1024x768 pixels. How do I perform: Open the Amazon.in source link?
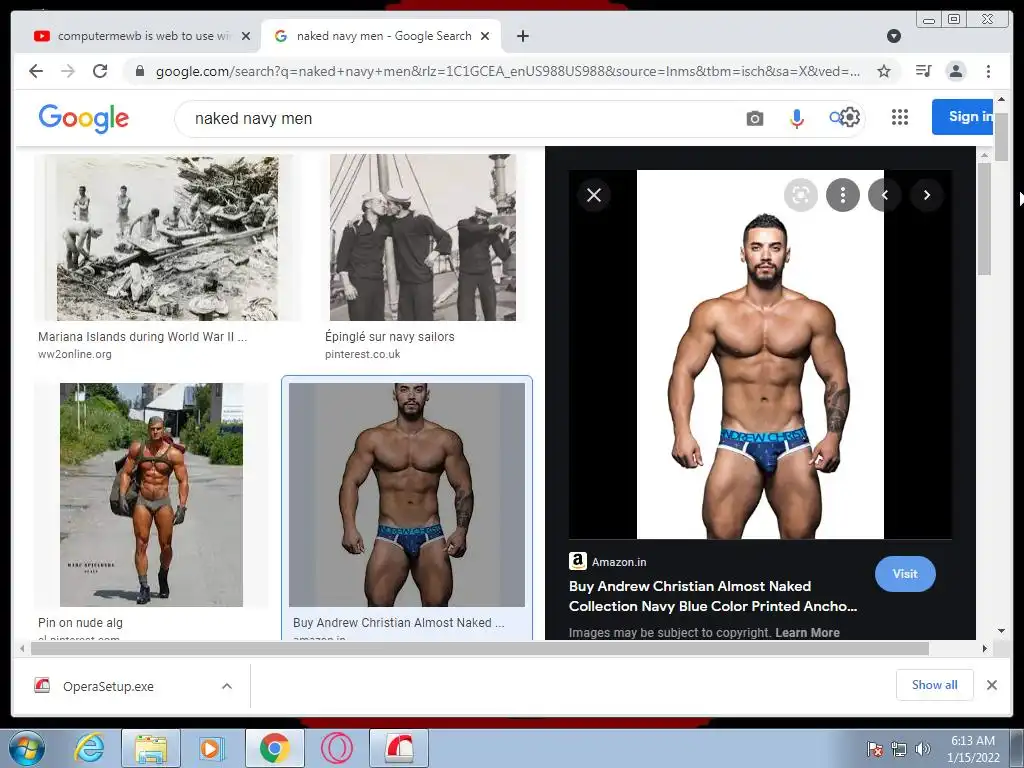607,562
